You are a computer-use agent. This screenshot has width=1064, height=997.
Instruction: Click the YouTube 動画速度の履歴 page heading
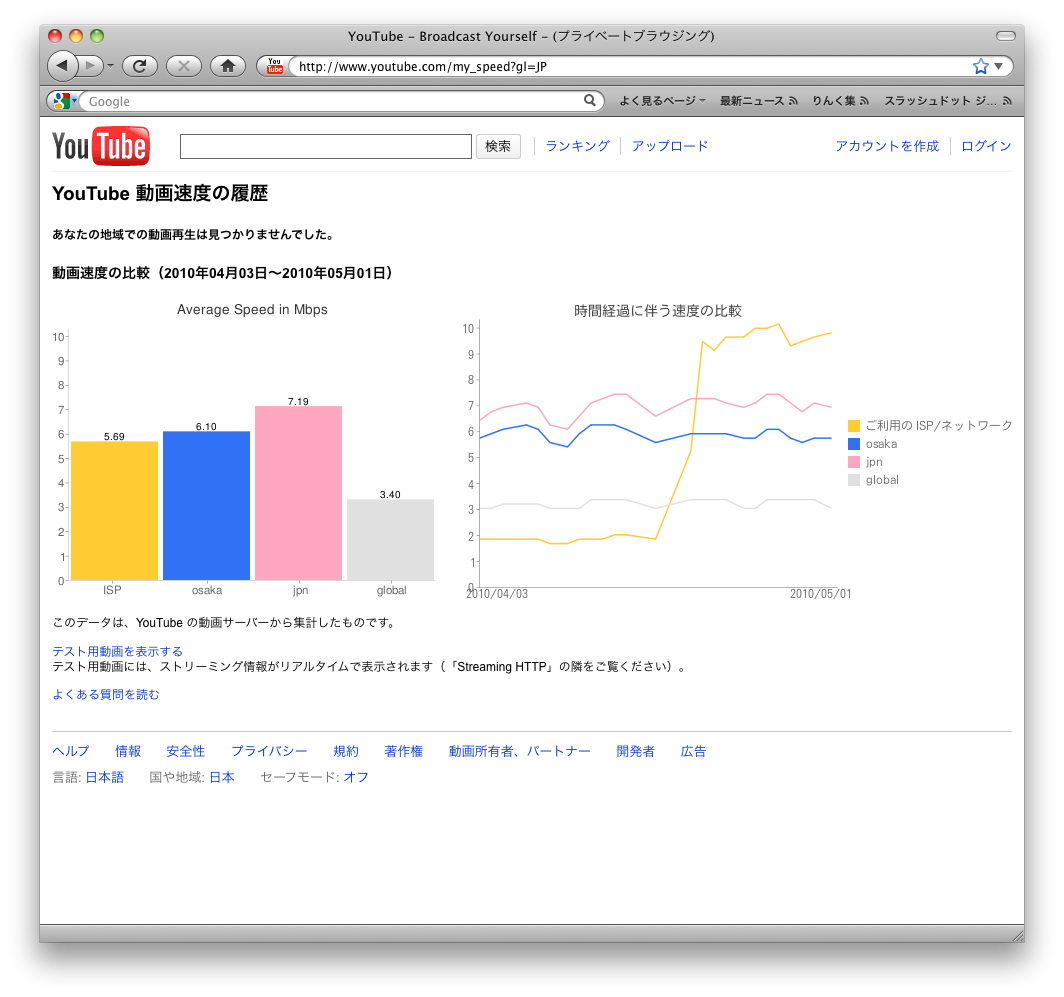[x=160, y=193]
